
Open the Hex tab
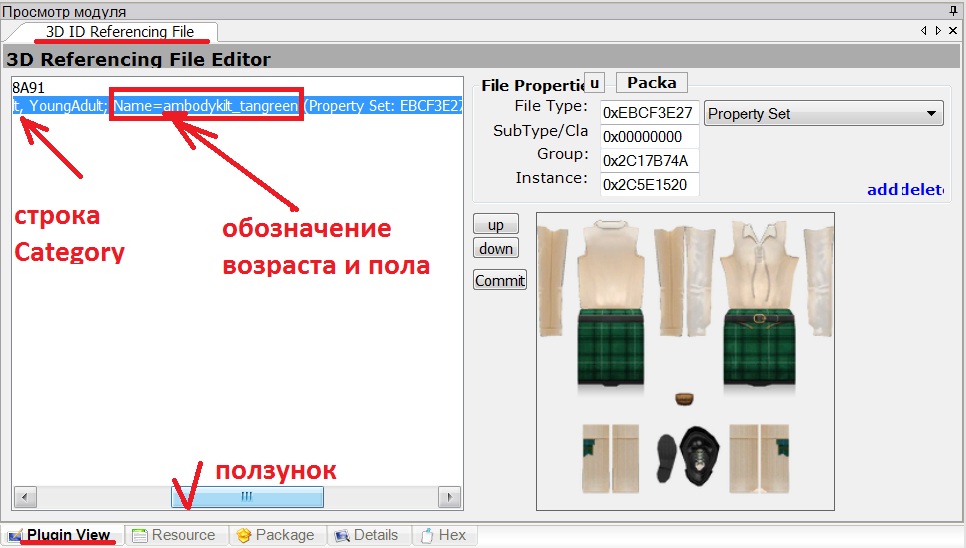[x=443, y=535]
